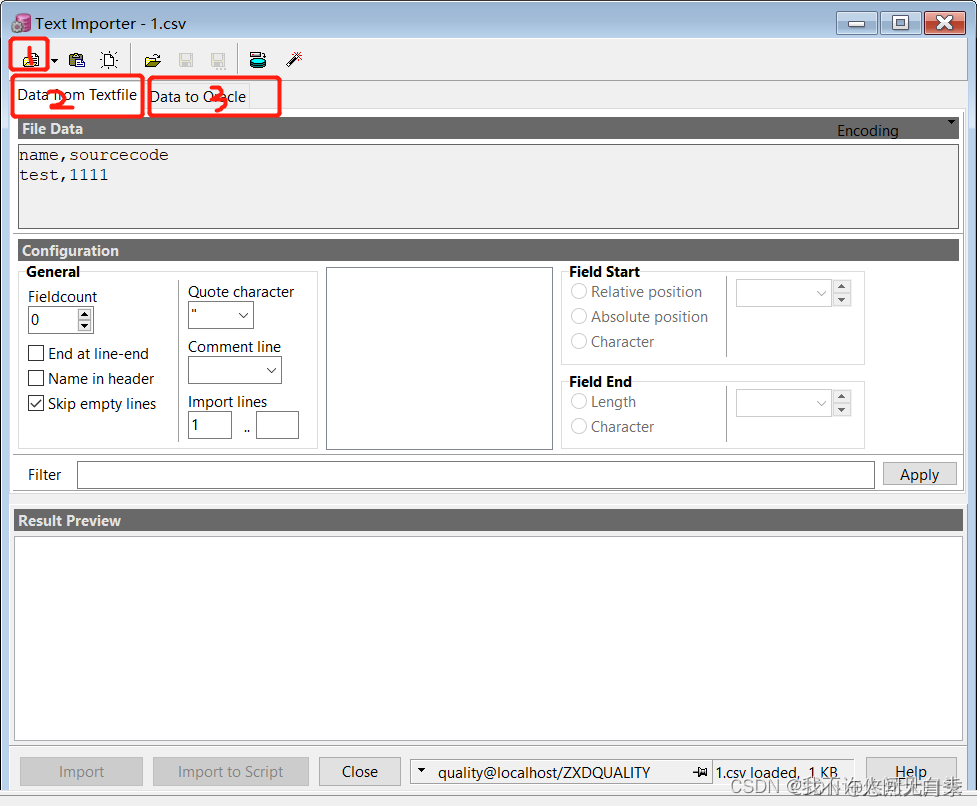Click the database import toolbar icon

(258, 60)
